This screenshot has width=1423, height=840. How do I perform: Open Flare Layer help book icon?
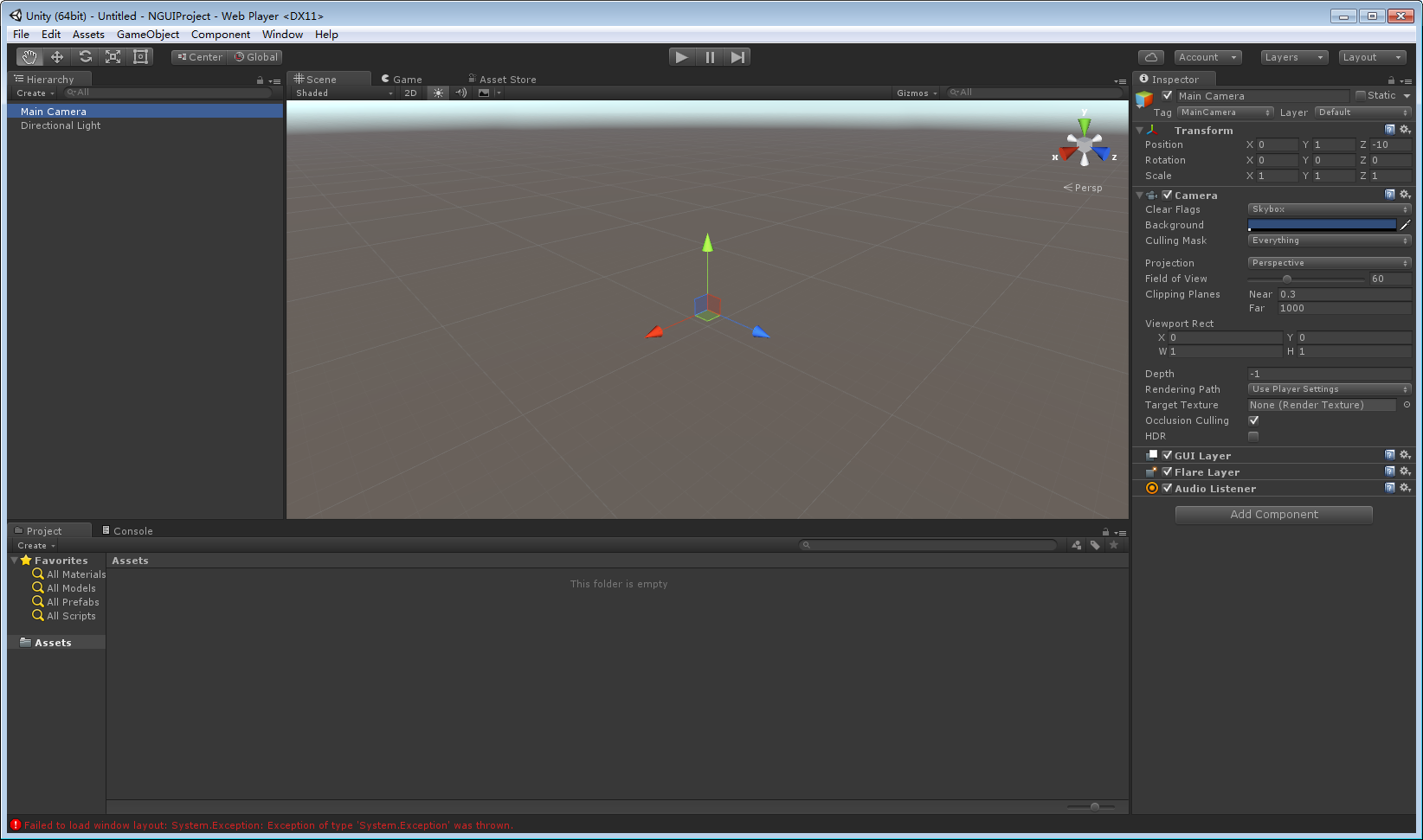(1390, 471)
